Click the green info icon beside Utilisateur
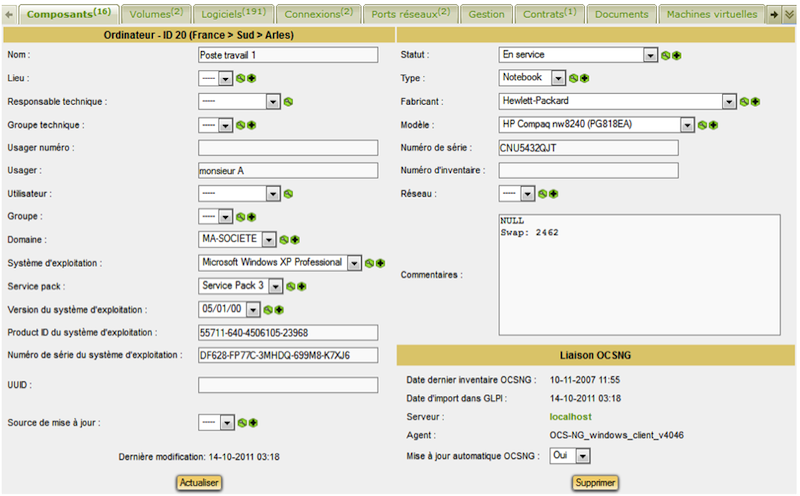 pyautogui.click(x=288, y=194)
